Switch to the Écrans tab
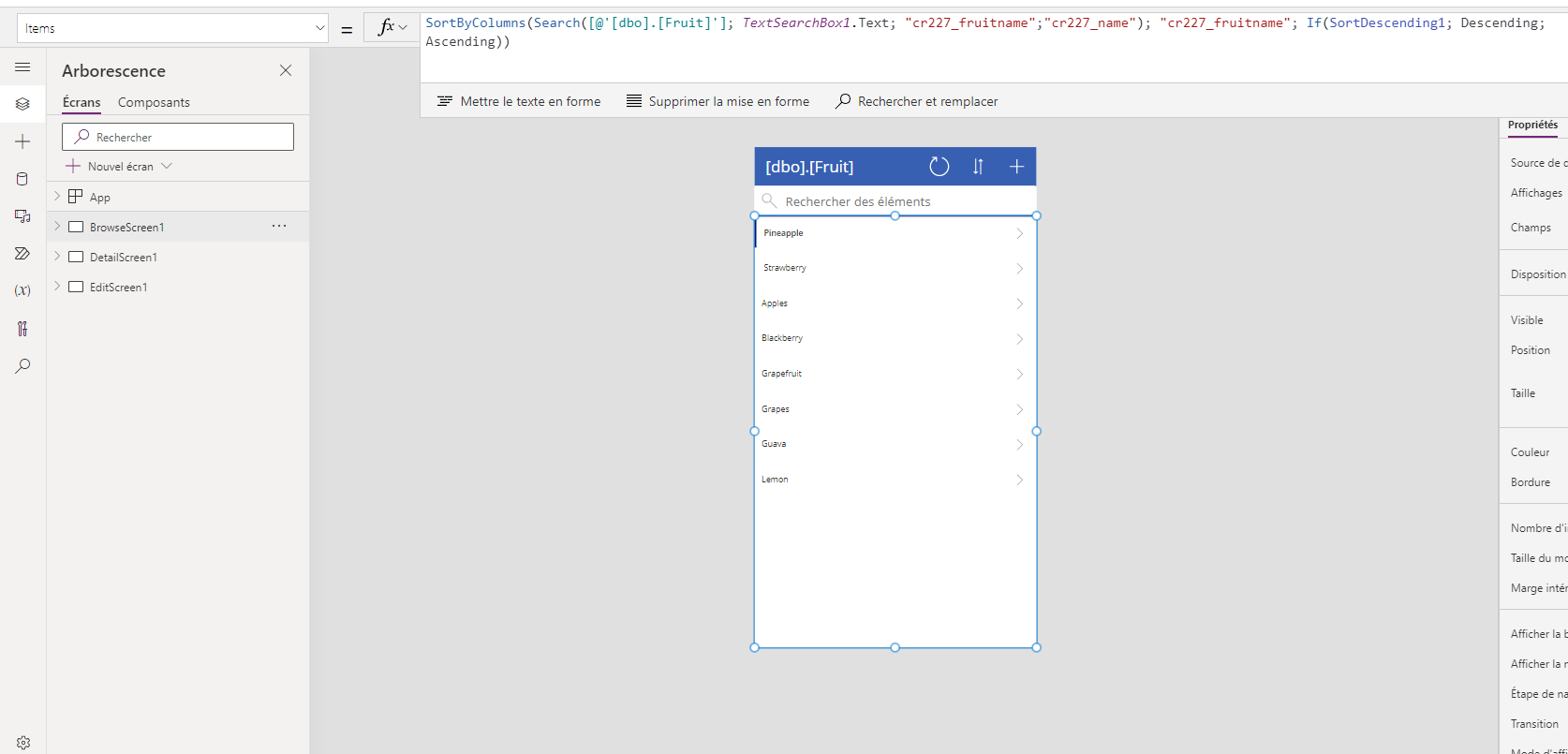 tap(81, 102)
